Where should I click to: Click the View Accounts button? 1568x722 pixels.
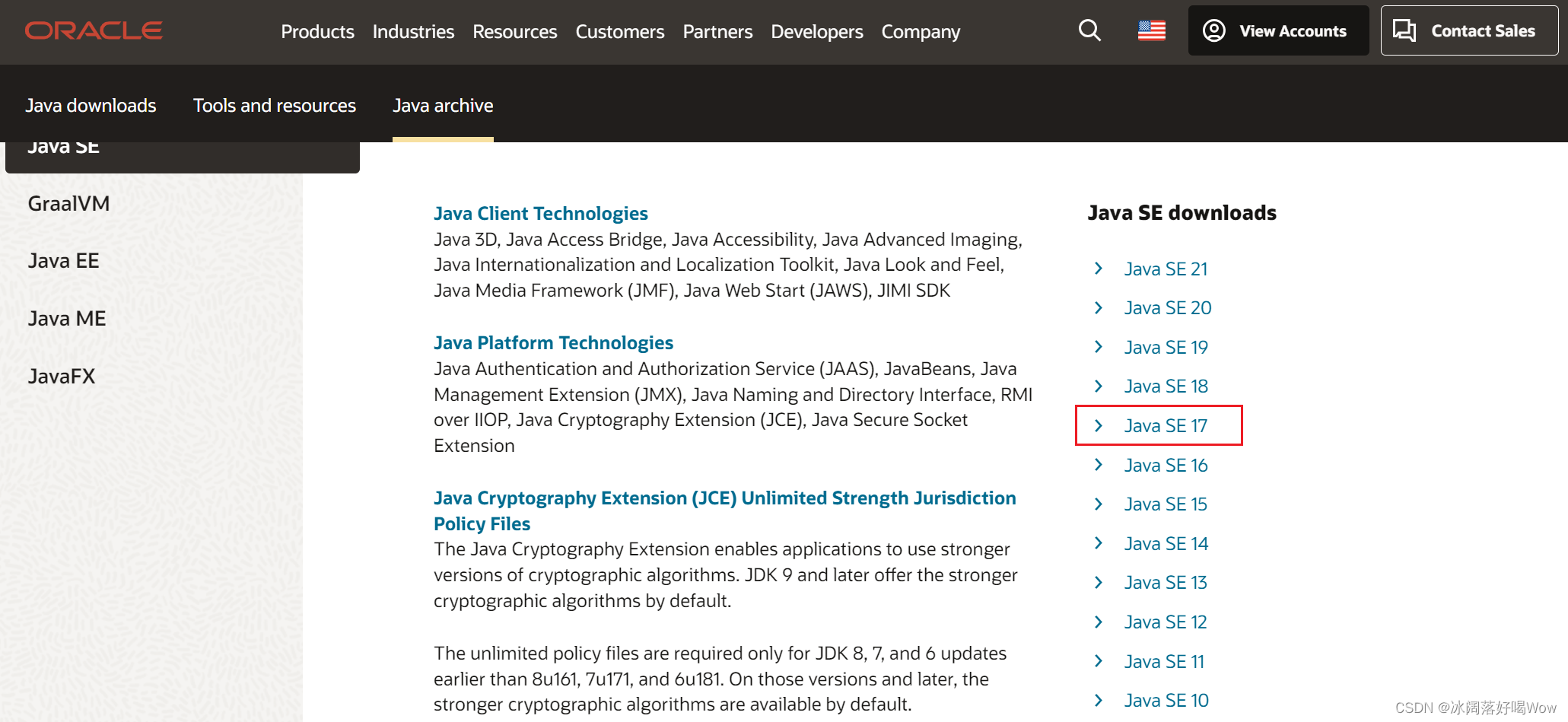coord(1278,30)
